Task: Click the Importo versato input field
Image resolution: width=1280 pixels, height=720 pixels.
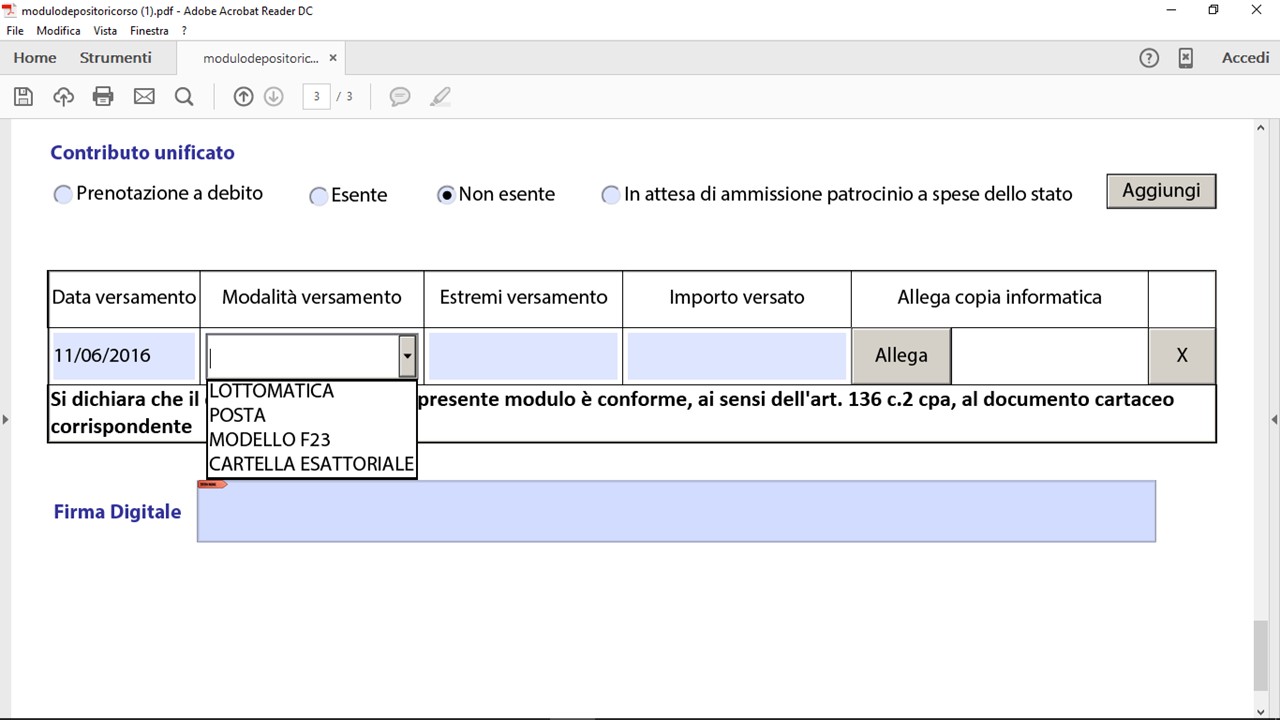Action: pyautogui.click(x=737, y=355)
